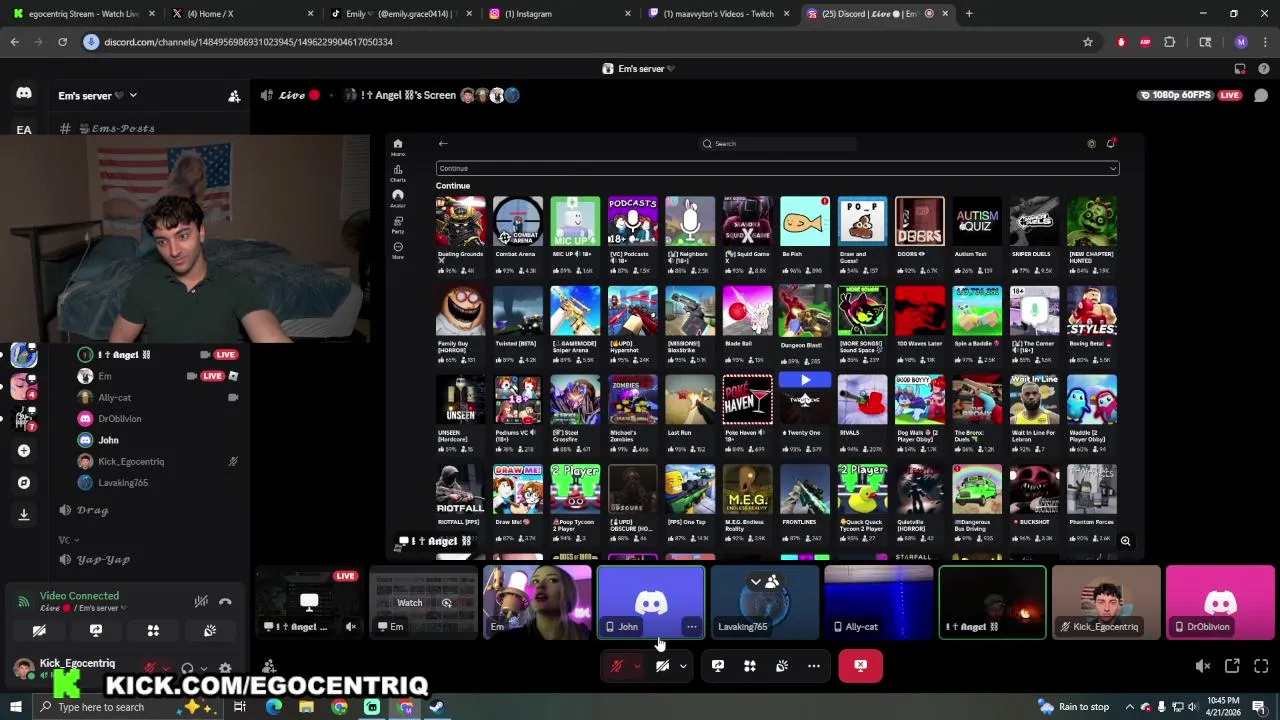Open Activities launcher in call bar
Viewport: 1280px width, 720px height.
click(x=750, y=666)
